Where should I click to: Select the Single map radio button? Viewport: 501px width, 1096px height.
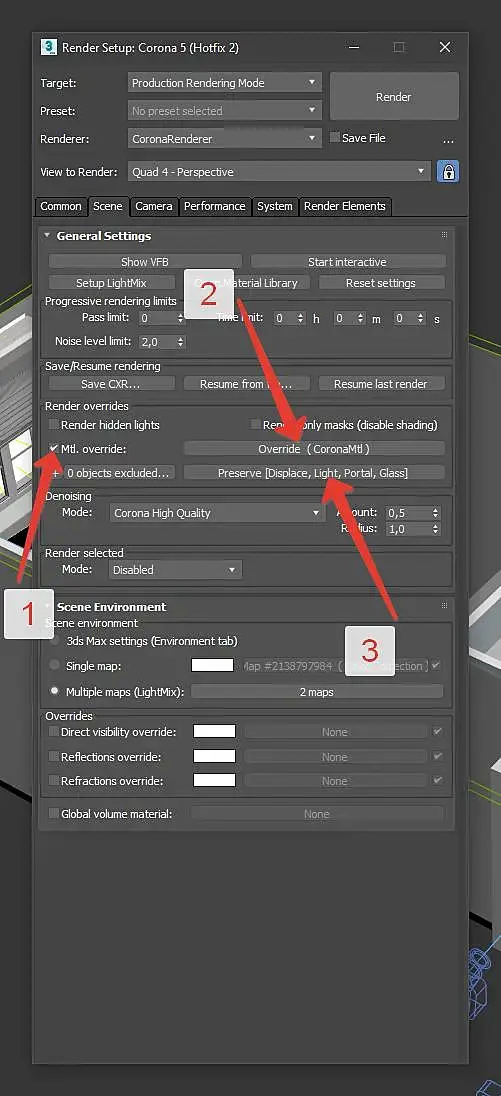click(55, 666)
